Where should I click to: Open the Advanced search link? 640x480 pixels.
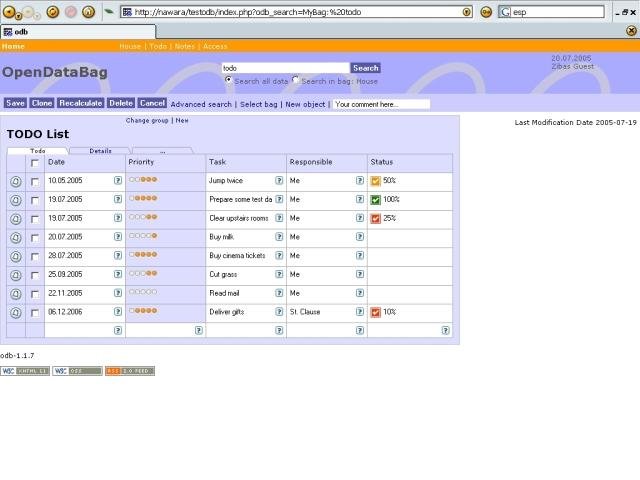tap(201, 104)
